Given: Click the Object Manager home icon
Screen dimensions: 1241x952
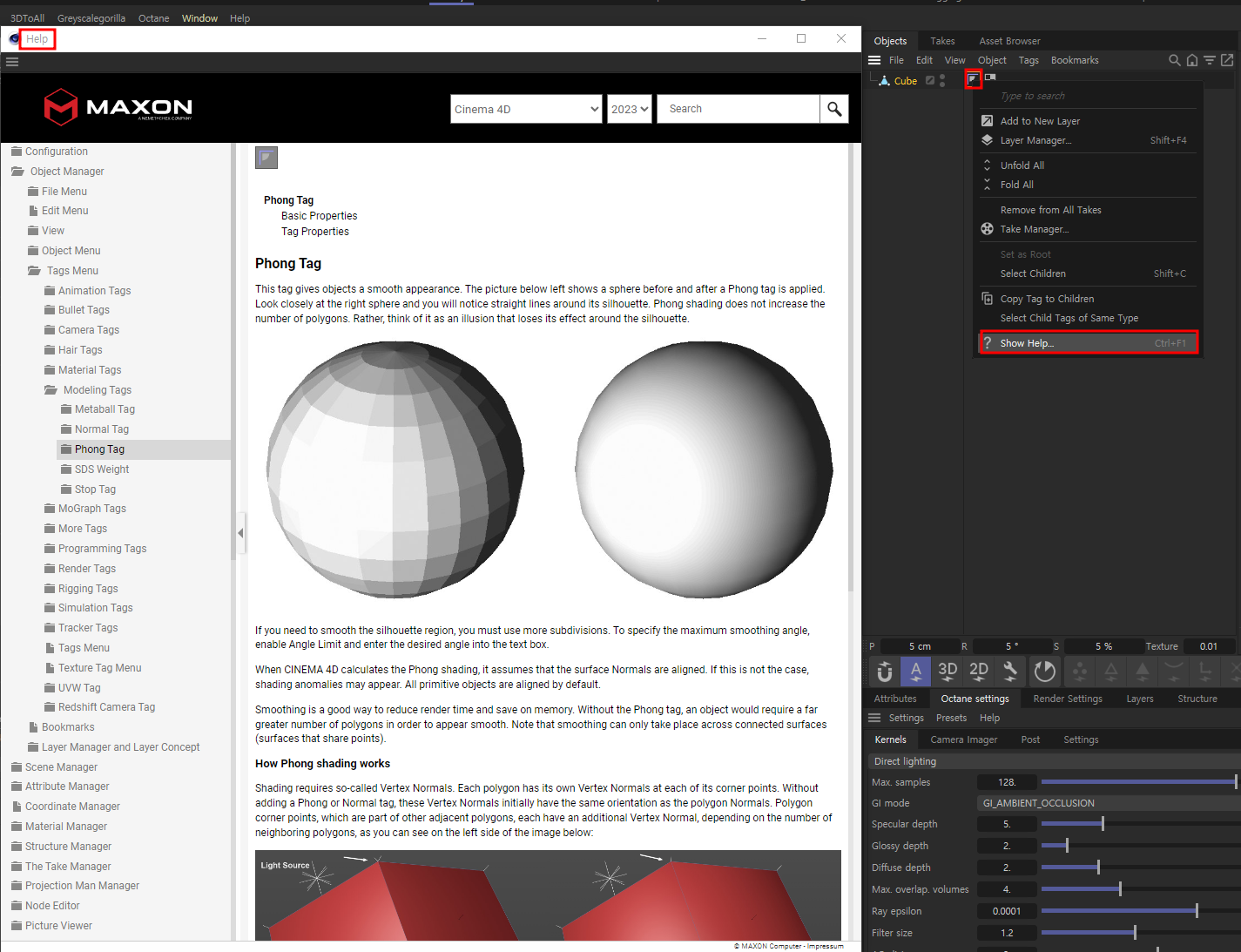Looking at the screenshot, I should pos(1192,60).
